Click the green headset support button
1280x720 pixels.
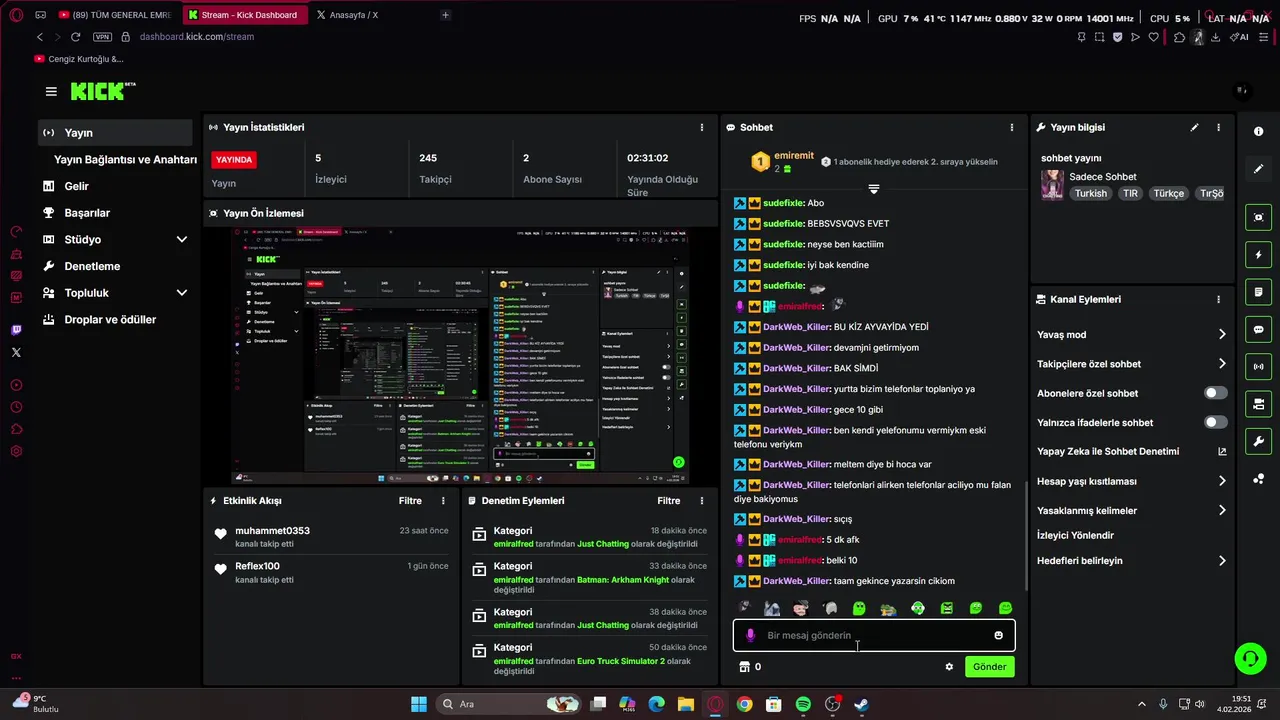[1250, 658]
